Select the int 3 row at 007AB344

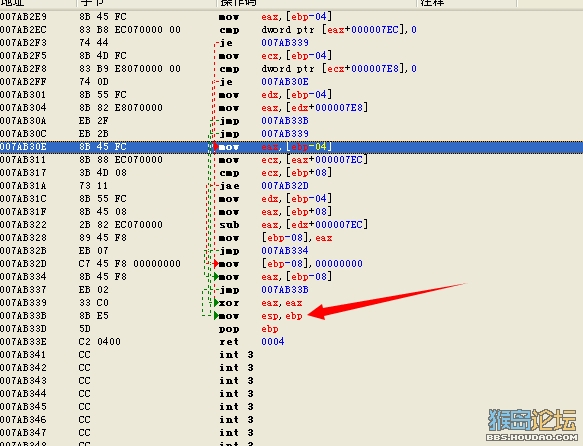(292, 394)
